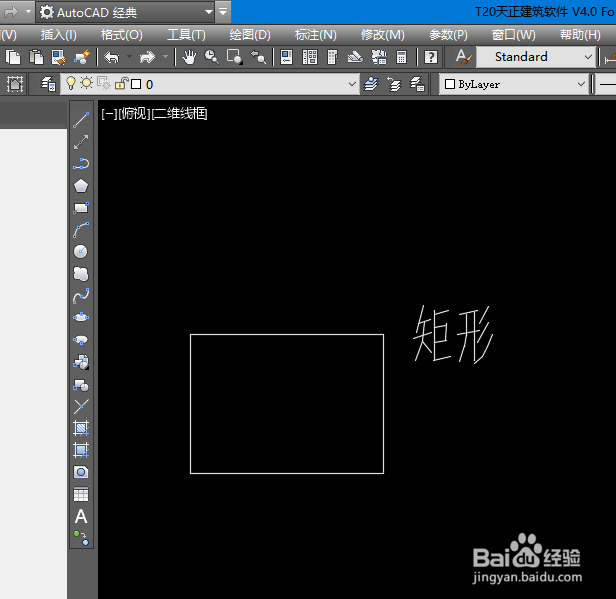Select the Polygon tool

[x=81, y=186]
